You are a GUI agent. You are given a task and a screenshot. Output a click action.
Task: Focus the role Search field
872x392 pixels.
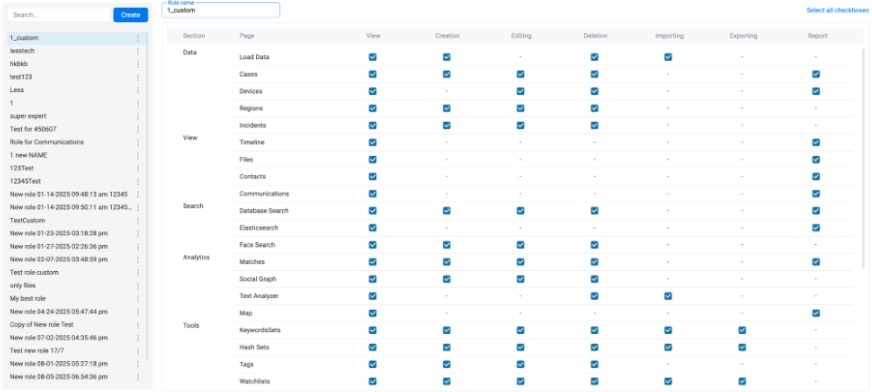(60, 15)
